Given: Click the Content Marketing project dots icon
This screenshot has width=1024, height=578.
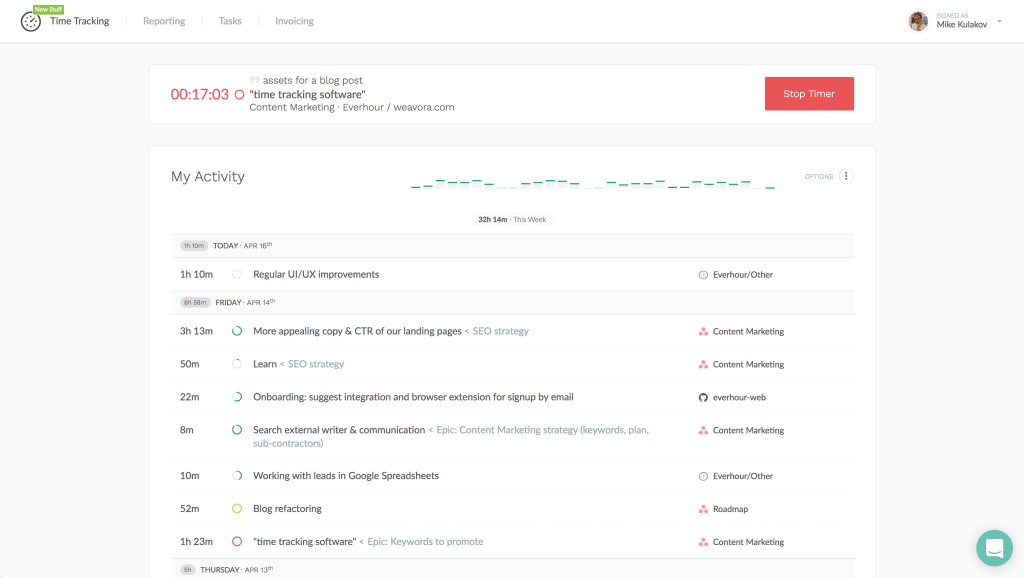Looking at the screenshot, I should click(x=703, y=331).
